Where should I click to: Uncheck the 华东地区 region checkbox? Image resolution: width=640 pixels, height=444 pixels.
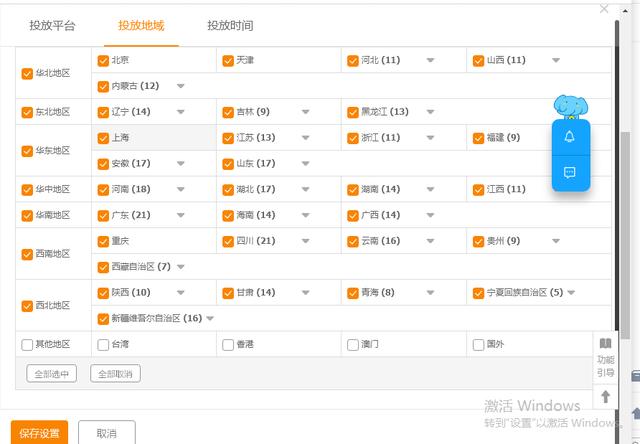point(27,151)
